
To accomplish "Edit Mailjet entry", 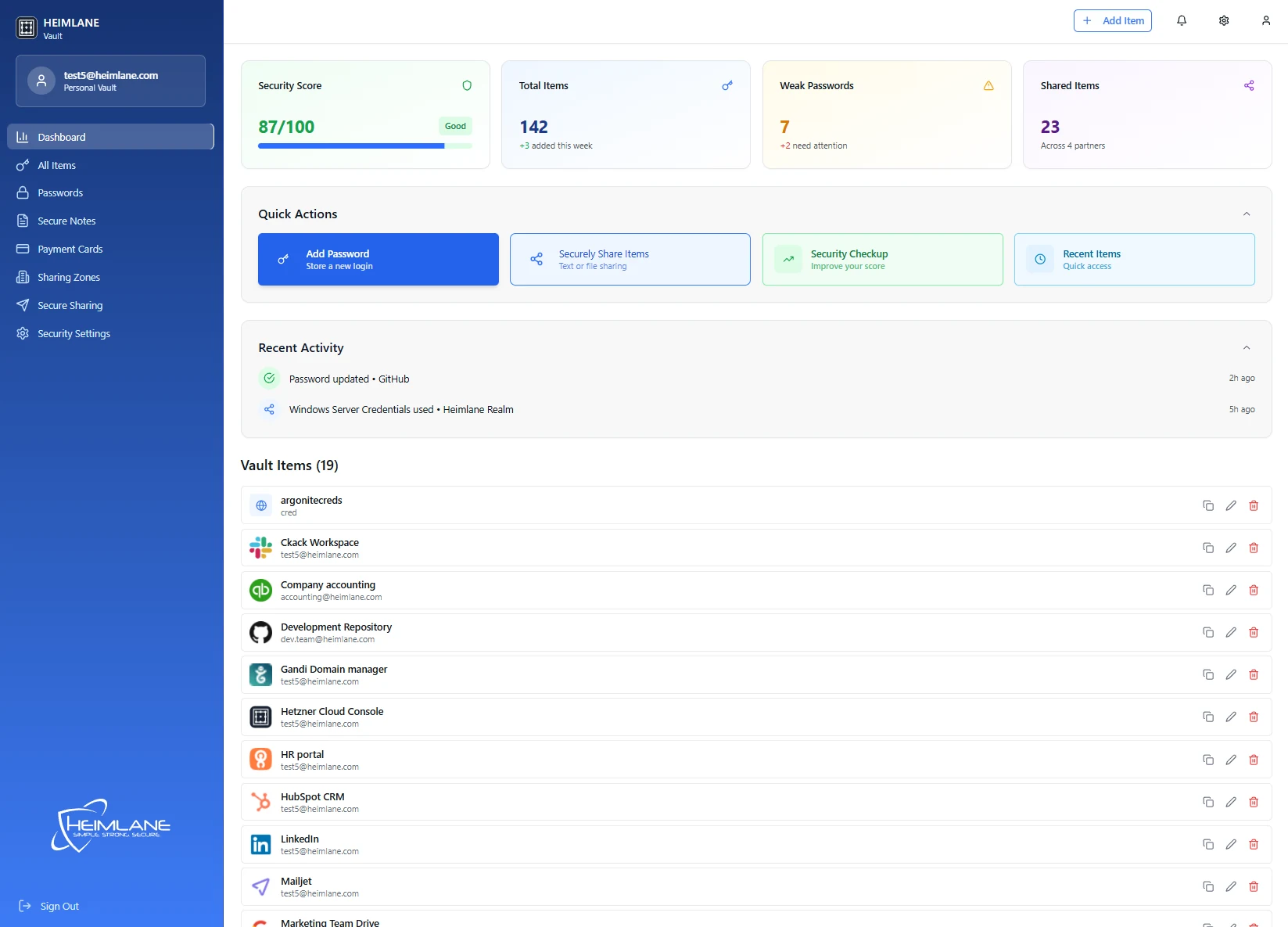I will pyautogui.click(x=1231, y=886).
